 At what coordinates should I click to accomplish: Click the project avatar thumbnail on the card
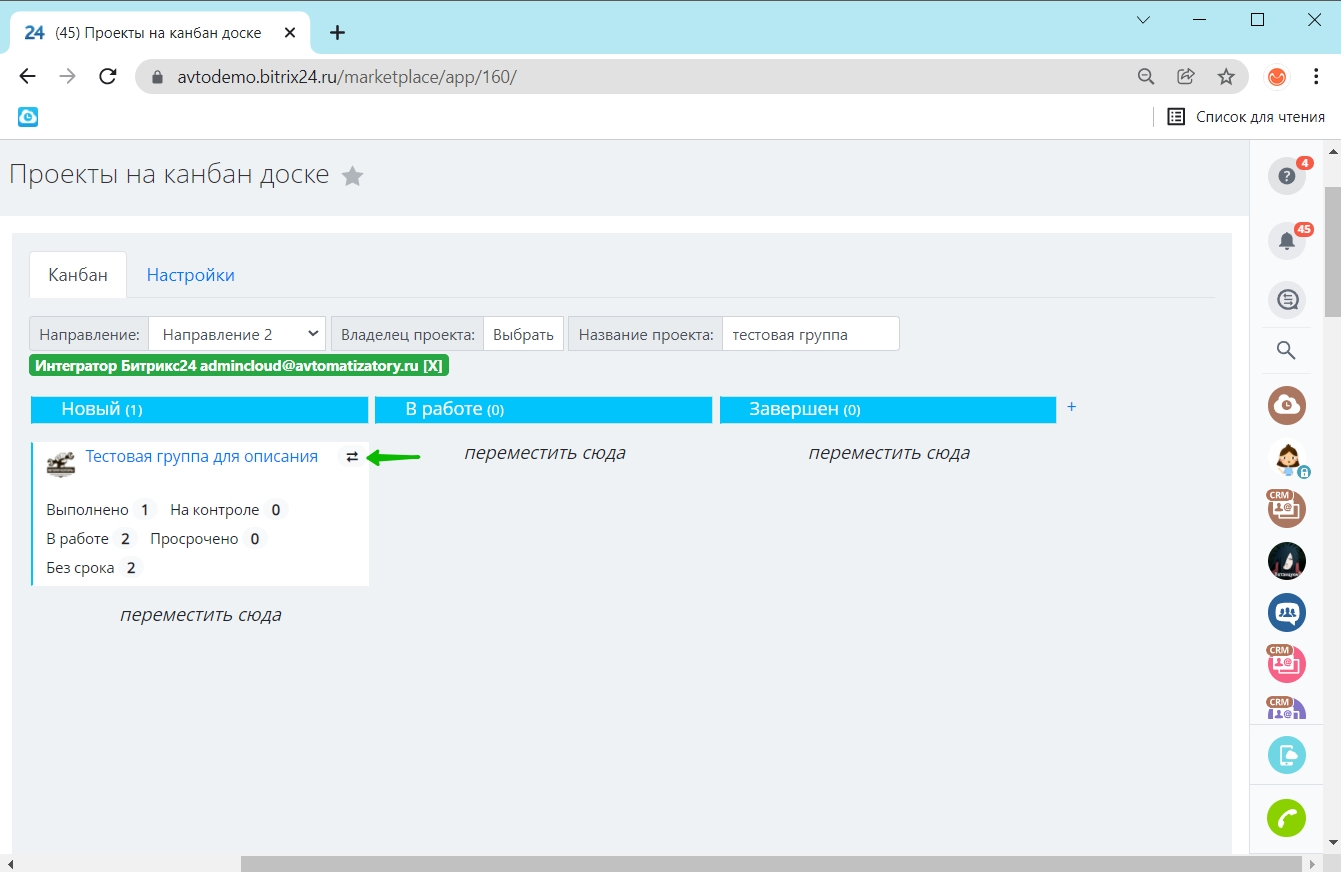61,463
